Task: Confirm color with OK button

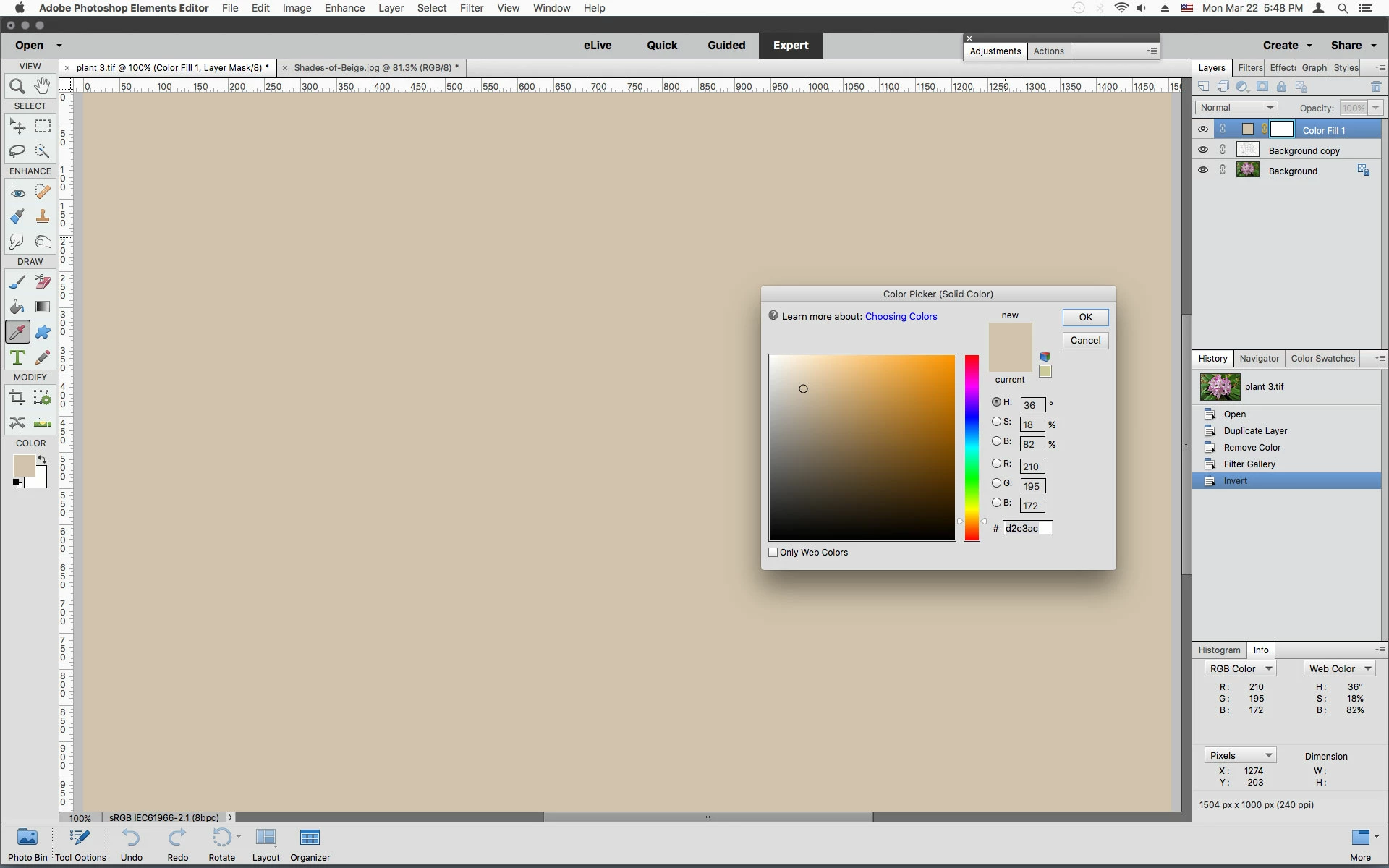Action: point(1085,318)
